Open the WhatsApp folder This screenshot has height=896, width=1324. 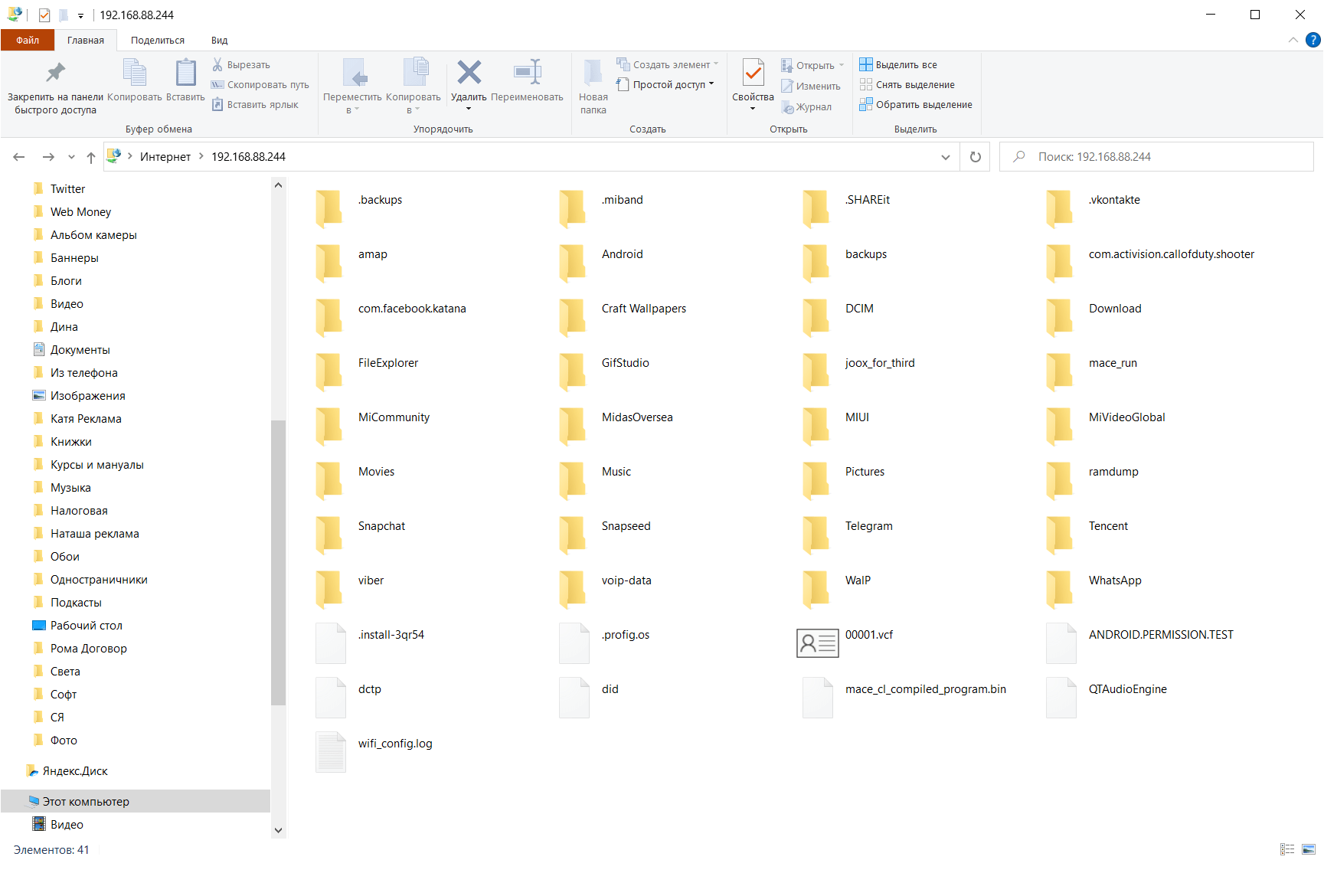point(1114,581)
